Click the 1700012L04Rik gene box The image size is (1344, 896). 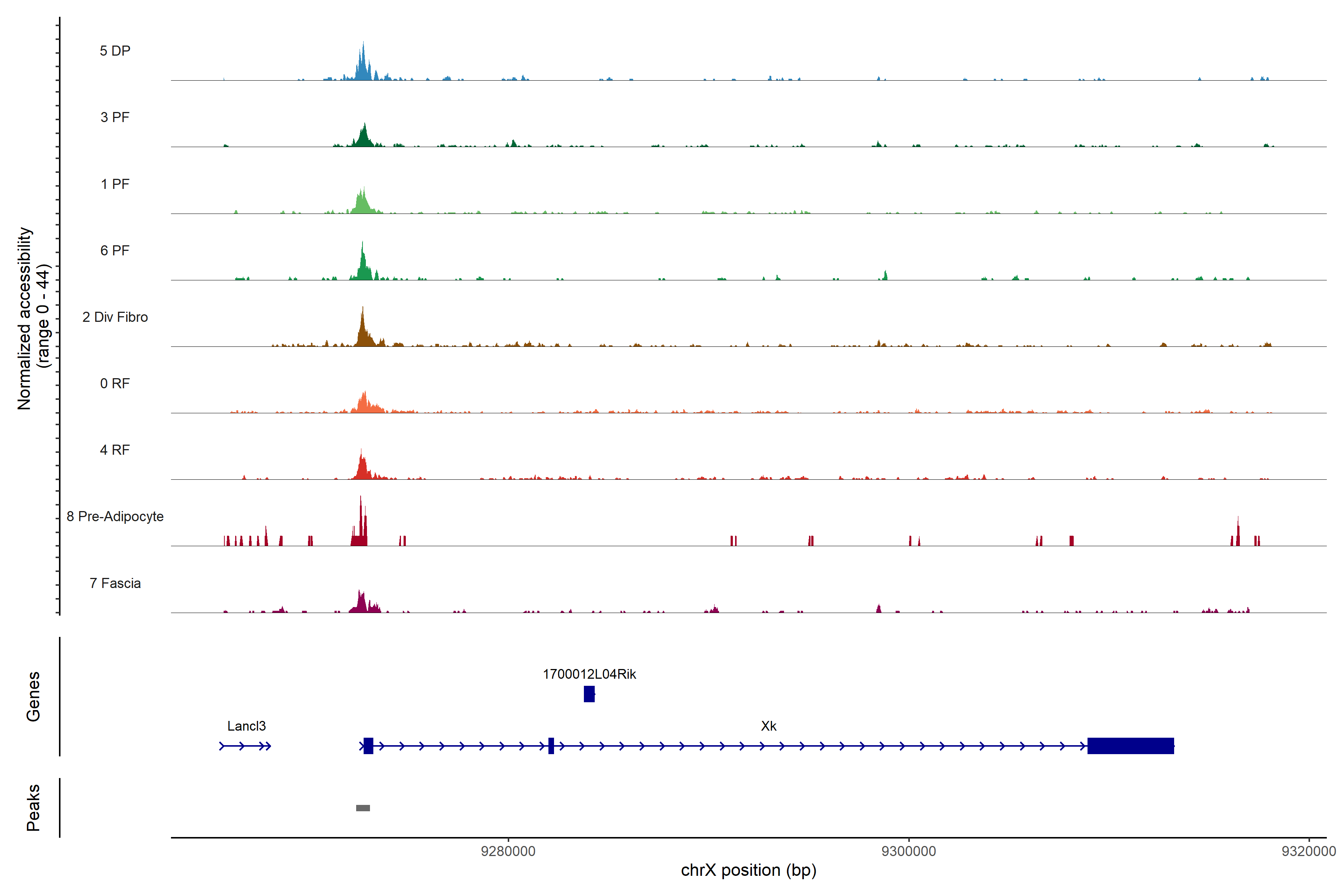tap(589, 694)
